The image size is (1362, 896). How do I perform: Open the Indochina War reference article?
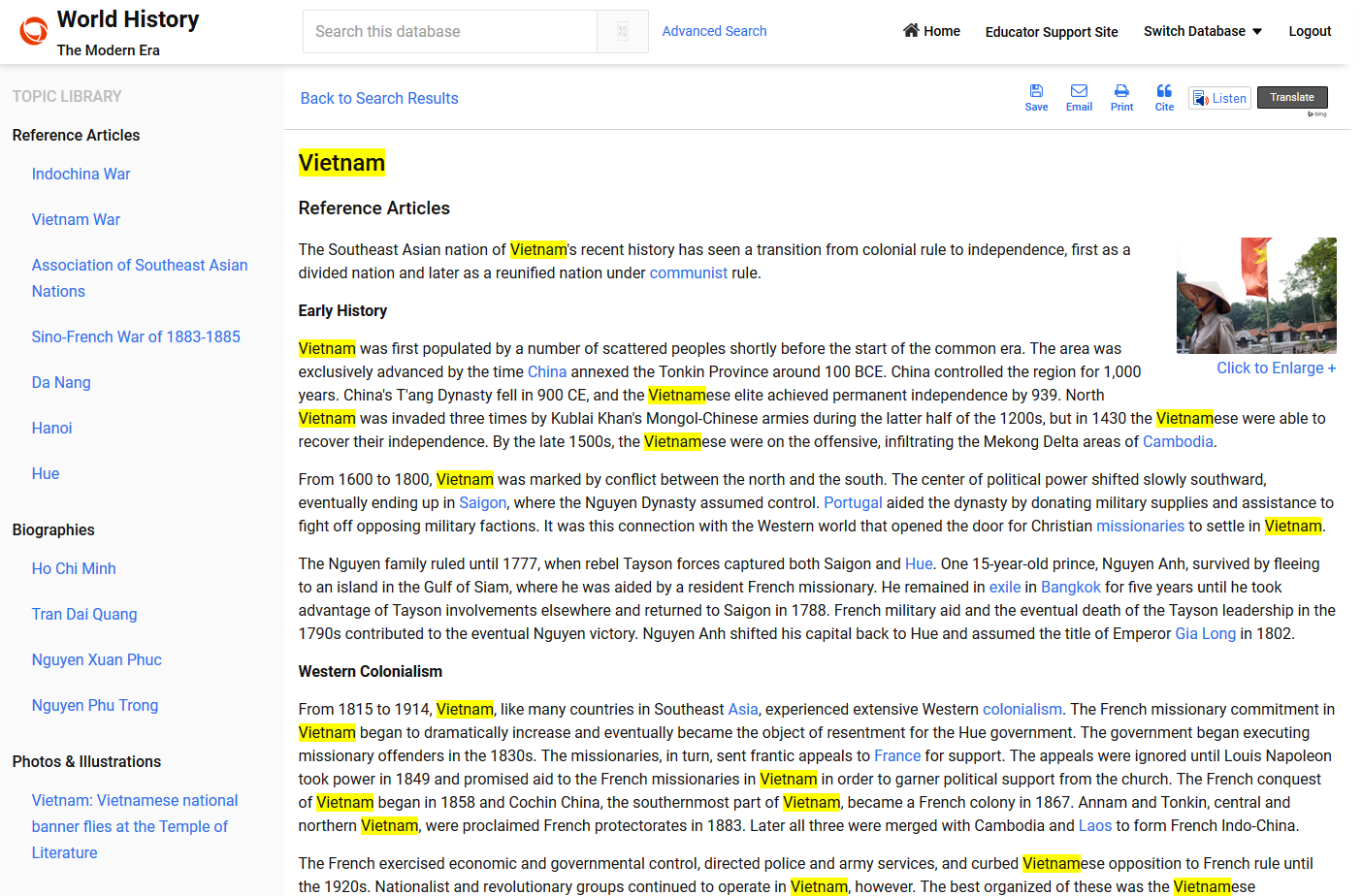point(81,174)
